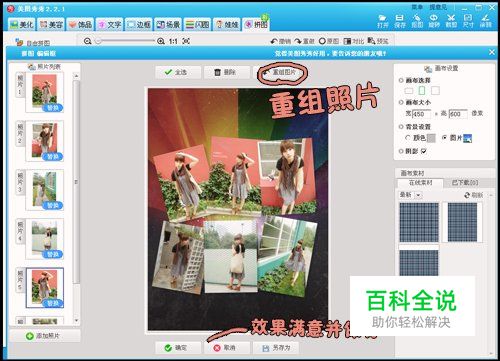Click the 自由拼图 icon in the left sidebar
The height and width of the screenshot is (361, 500).
click(19, 42)
